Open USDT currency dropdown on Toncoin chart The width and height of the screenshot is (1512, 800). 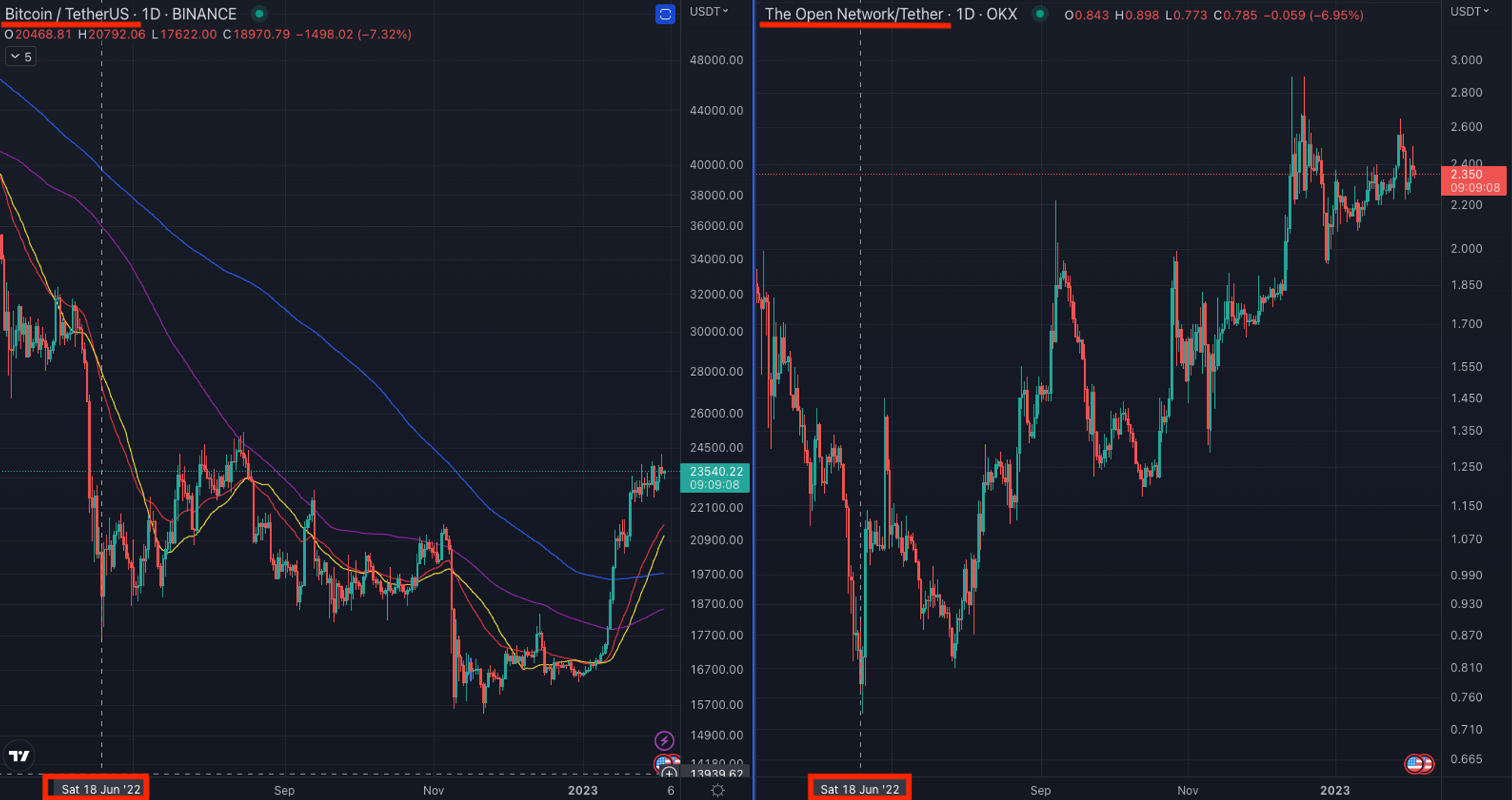point(1469,11)
